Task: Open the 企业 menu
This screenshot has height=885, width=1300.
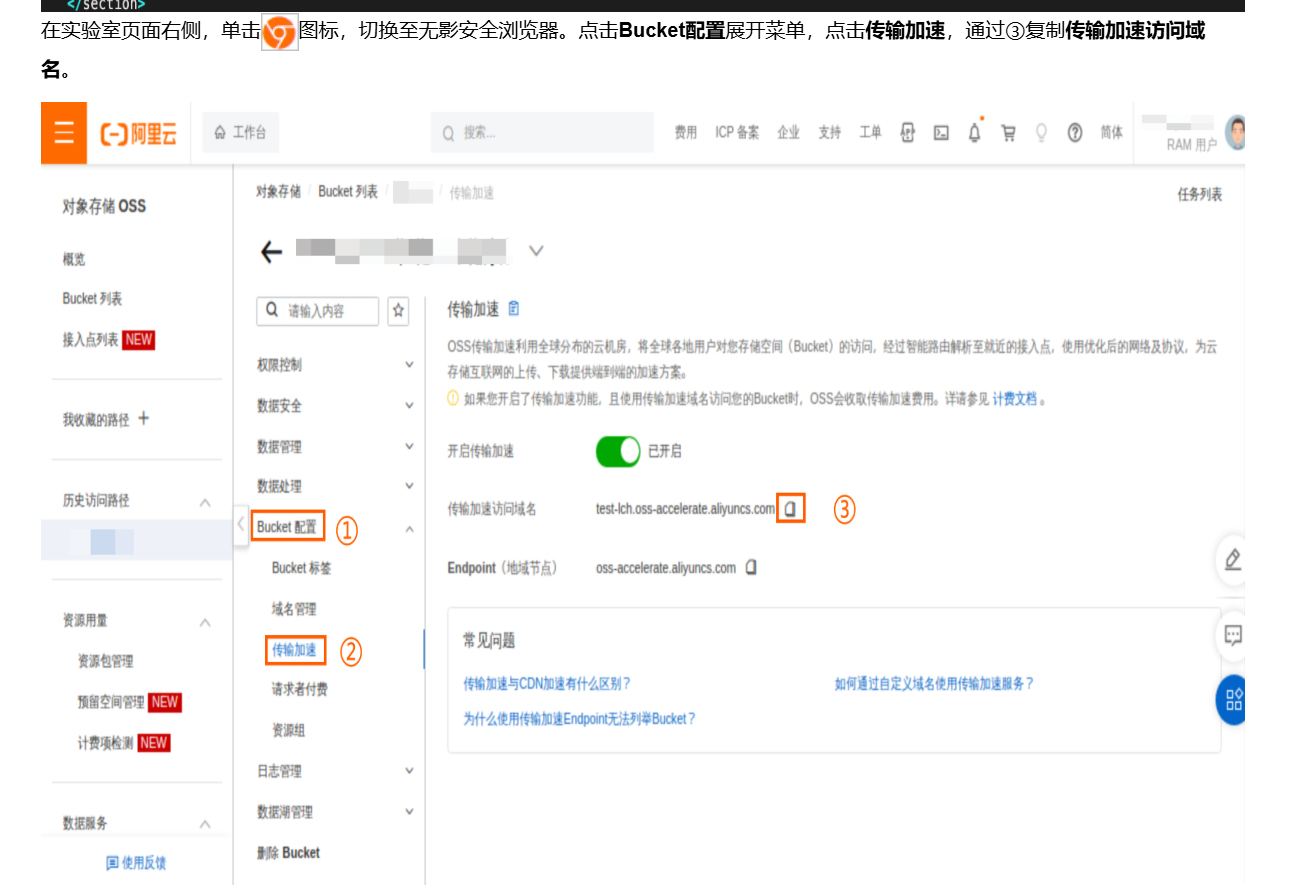Action: 789,132
